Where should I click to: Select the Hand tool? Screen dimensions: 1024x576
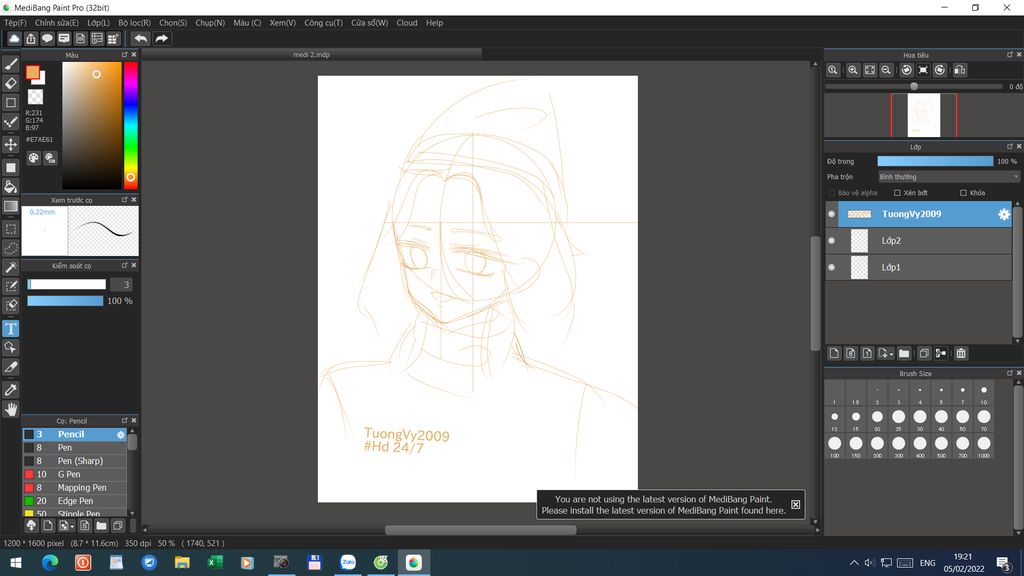point(10,409)
